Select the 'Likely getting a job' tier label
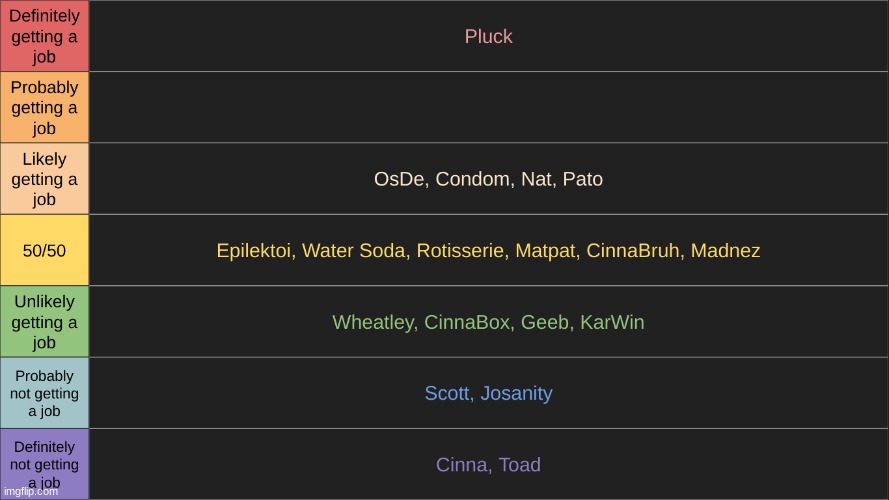 [44, 179]
